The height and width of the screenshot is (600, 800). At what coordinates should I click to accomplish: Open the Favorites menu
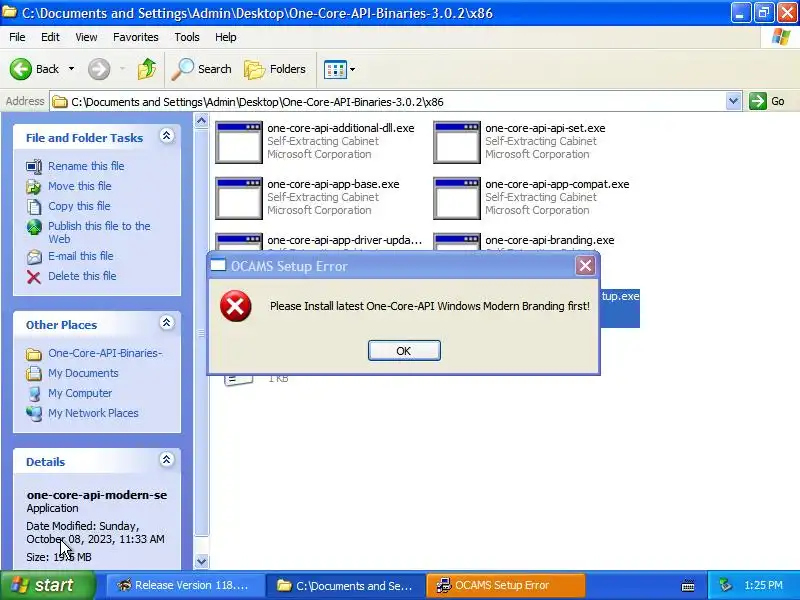136,37
